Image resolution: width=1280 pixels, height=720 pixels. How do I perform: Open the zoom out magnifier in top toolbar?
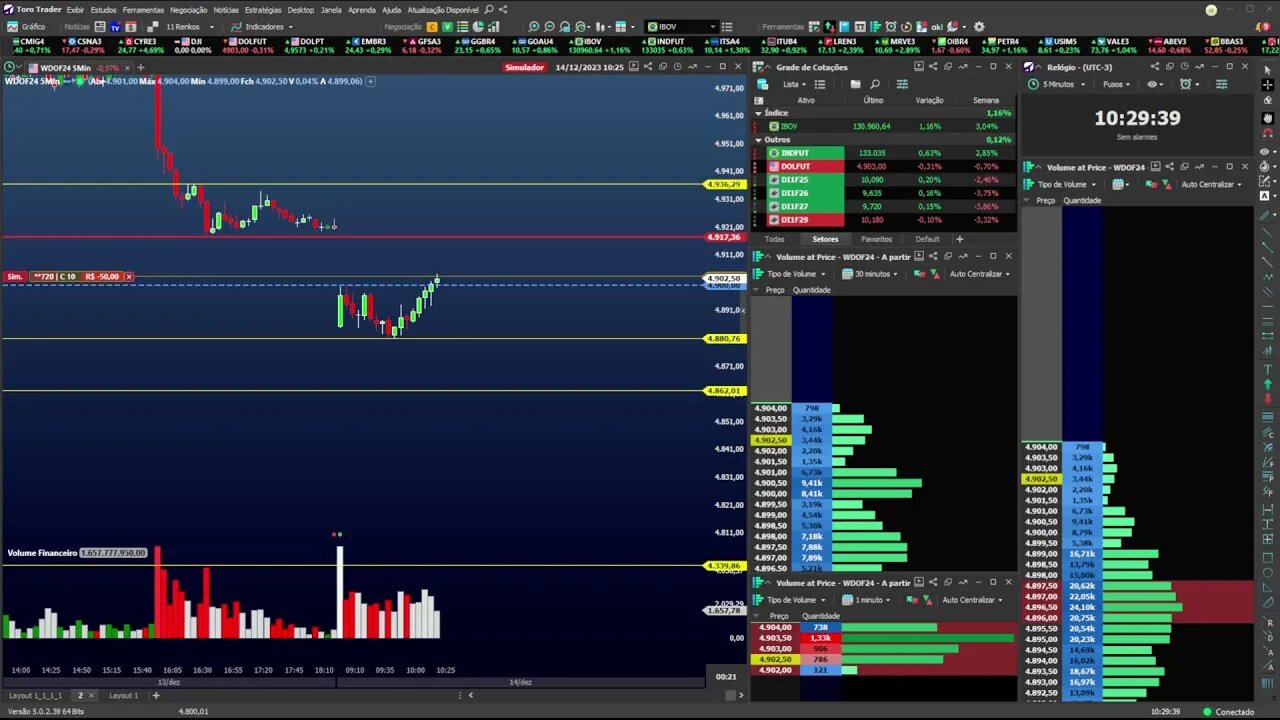[549, 26]
